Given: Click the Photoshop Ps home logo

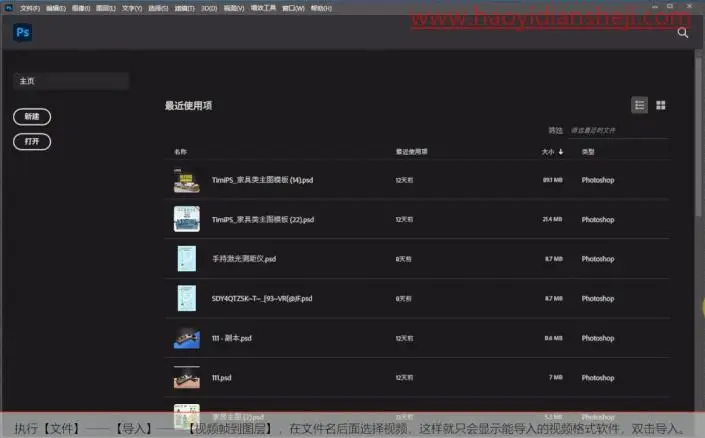Looking at the screenshot, I should click(x=22, y=32).
